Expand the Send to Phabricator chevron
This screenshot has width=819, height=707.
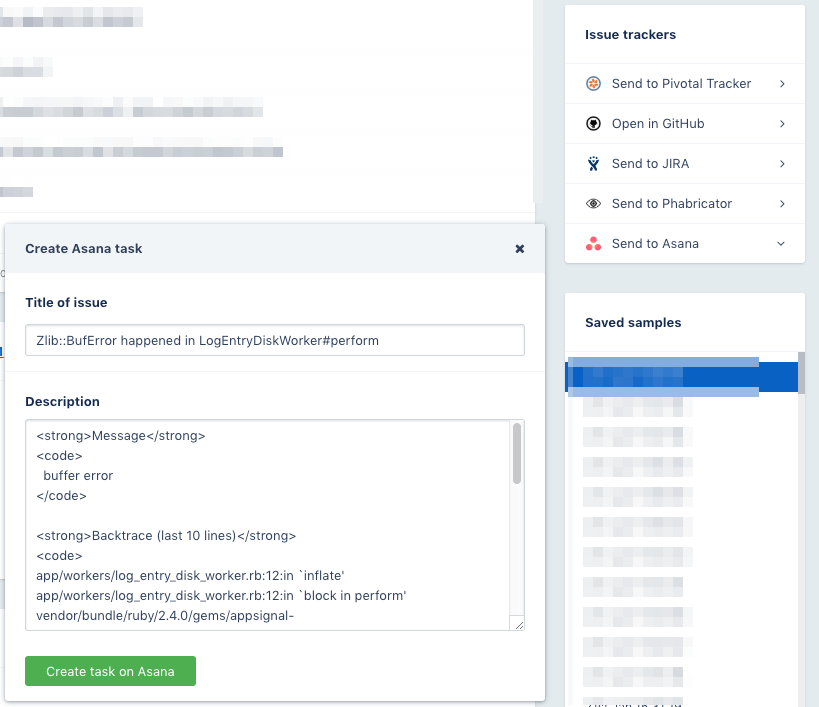pyautogui.click(x=782, y=204)
